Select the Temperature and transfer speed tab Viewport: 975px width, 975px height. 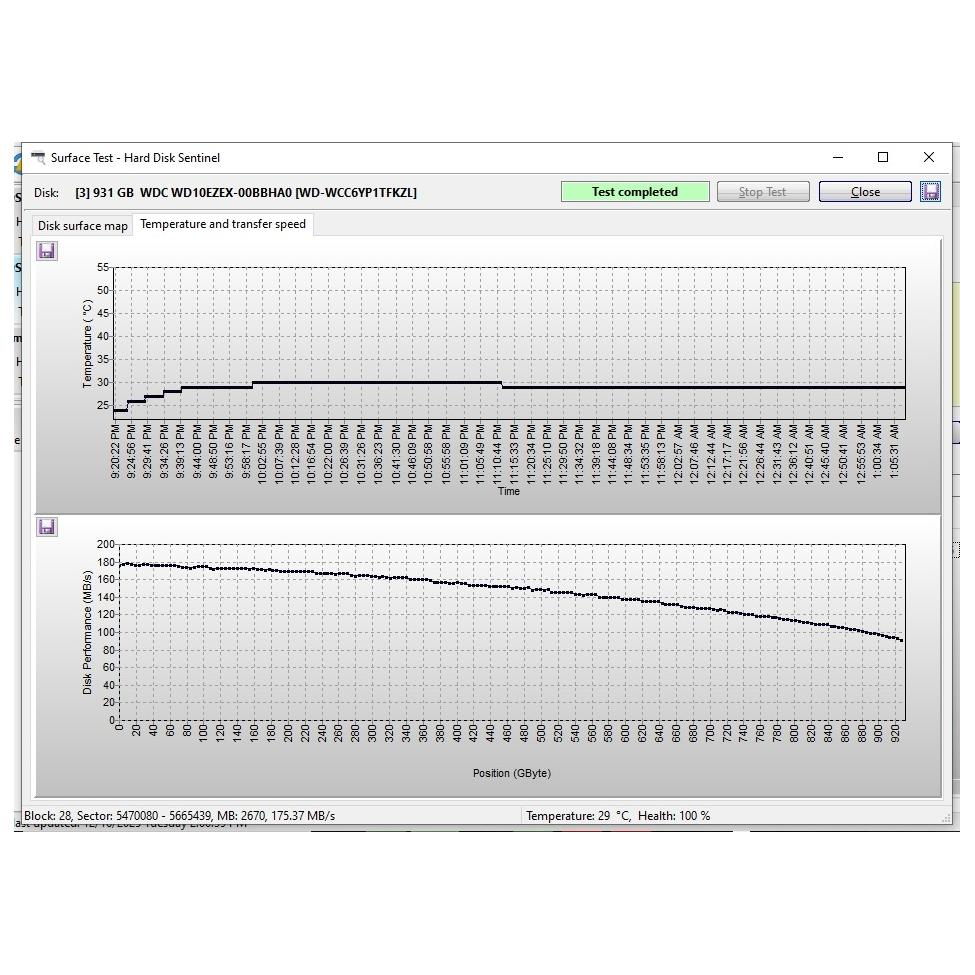[x=223, y=224]
